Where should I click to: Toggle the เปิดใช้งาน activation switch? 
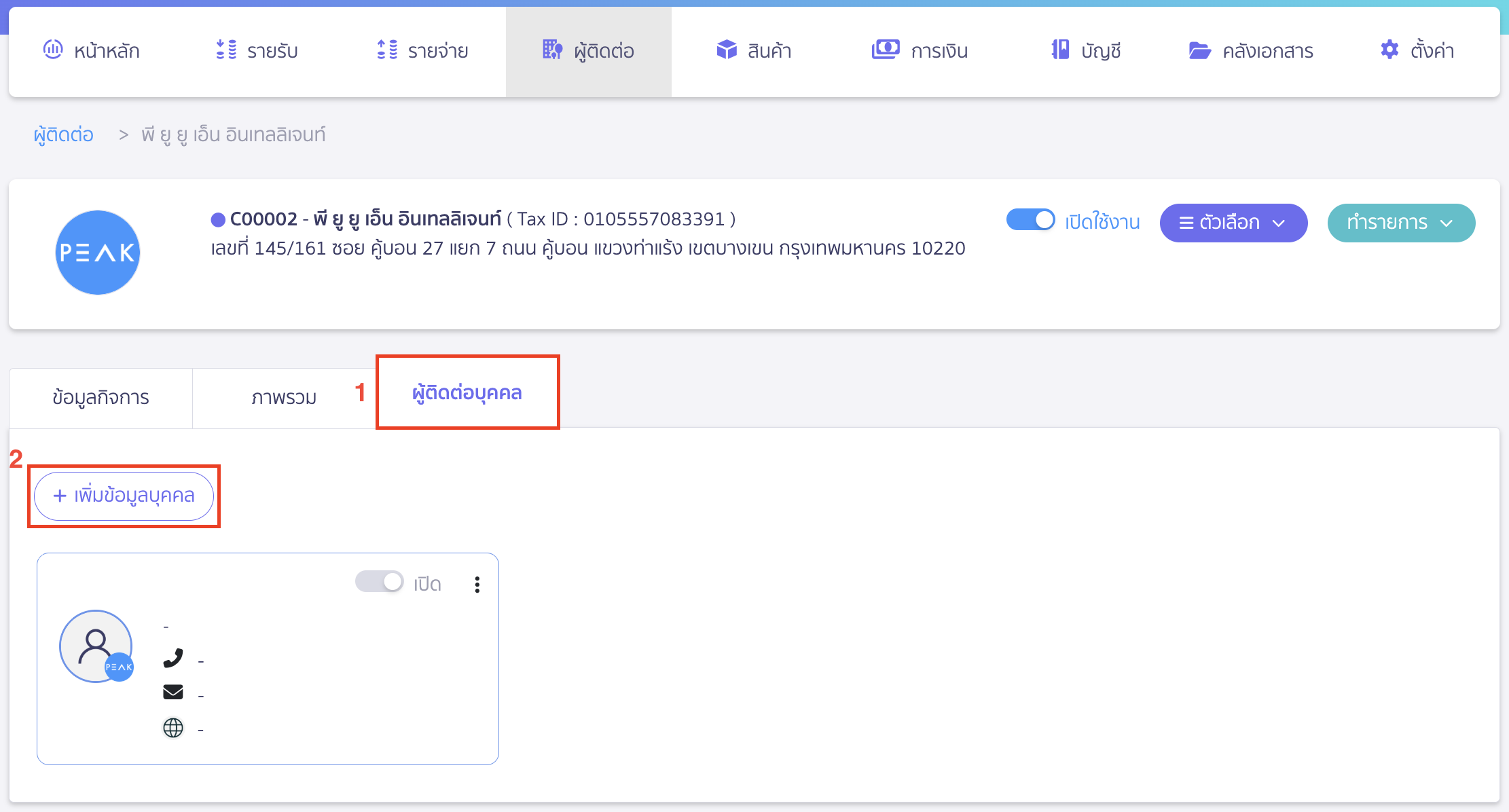tap(1030, 220)
